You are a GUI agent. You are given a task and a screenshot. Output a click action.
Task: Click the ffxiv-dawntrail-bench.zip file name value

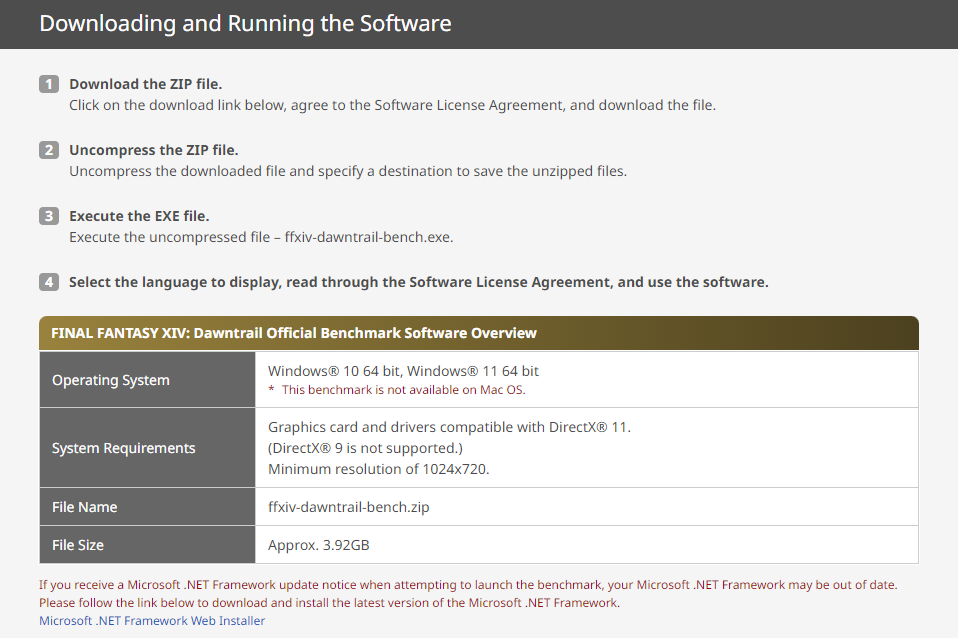pos(348,507)
